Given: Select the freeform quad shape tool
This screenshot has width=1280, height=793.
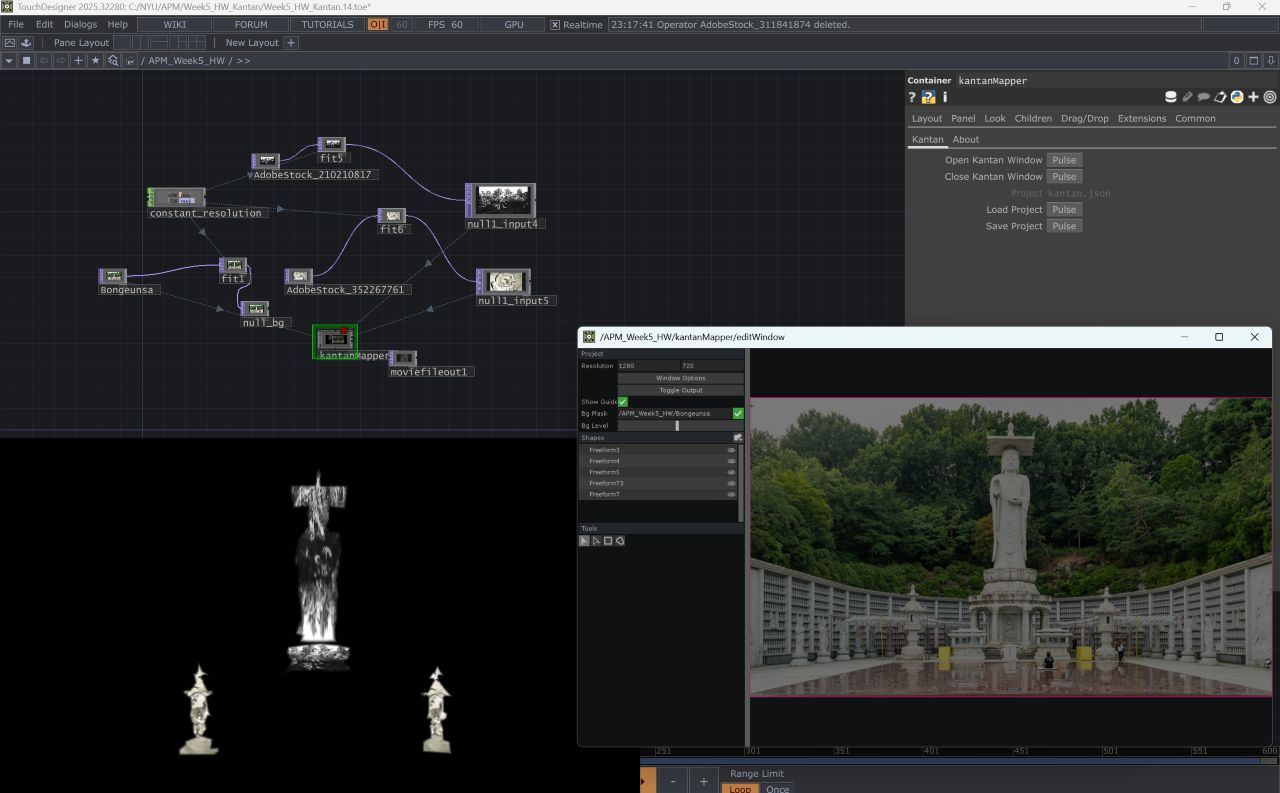Looking at the screenshot, I should (x=621, y=541).
